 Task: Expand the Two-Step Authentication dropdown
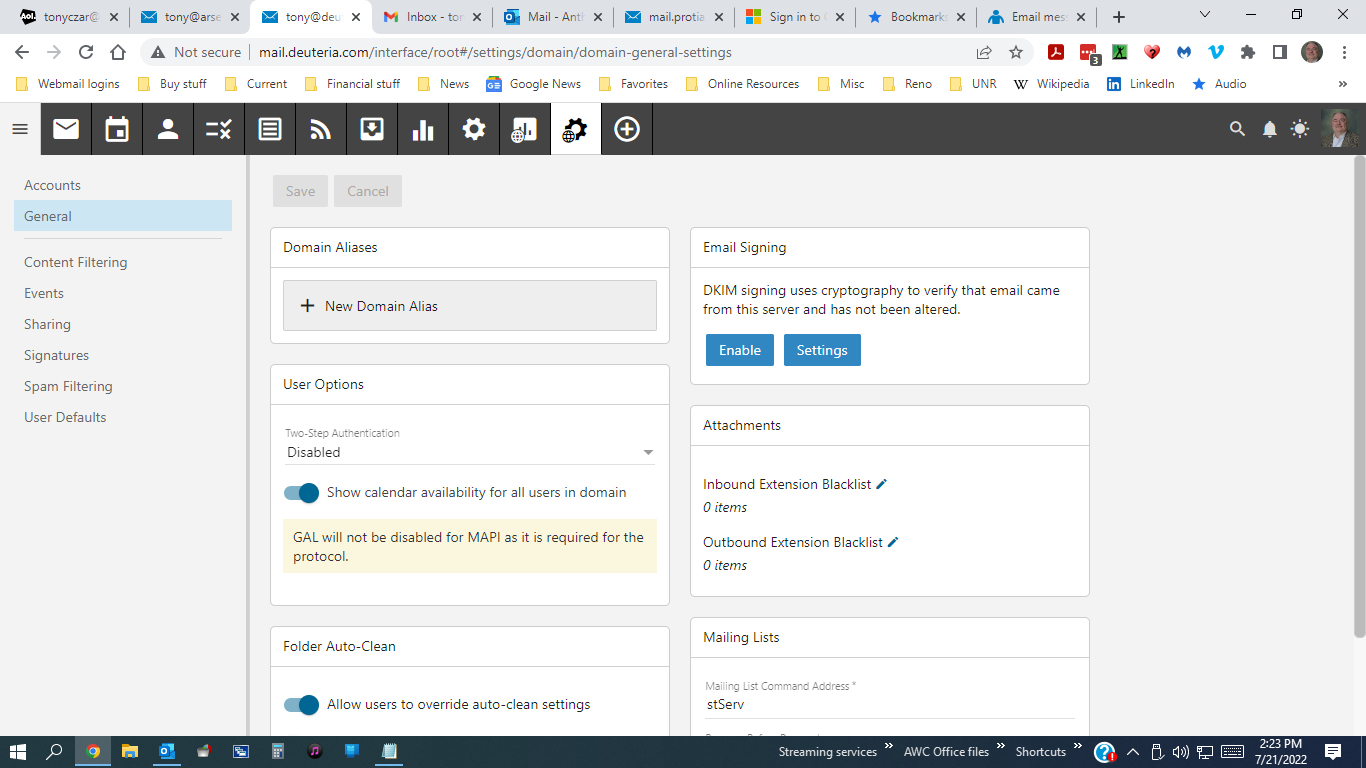click(x=469, y=452)
